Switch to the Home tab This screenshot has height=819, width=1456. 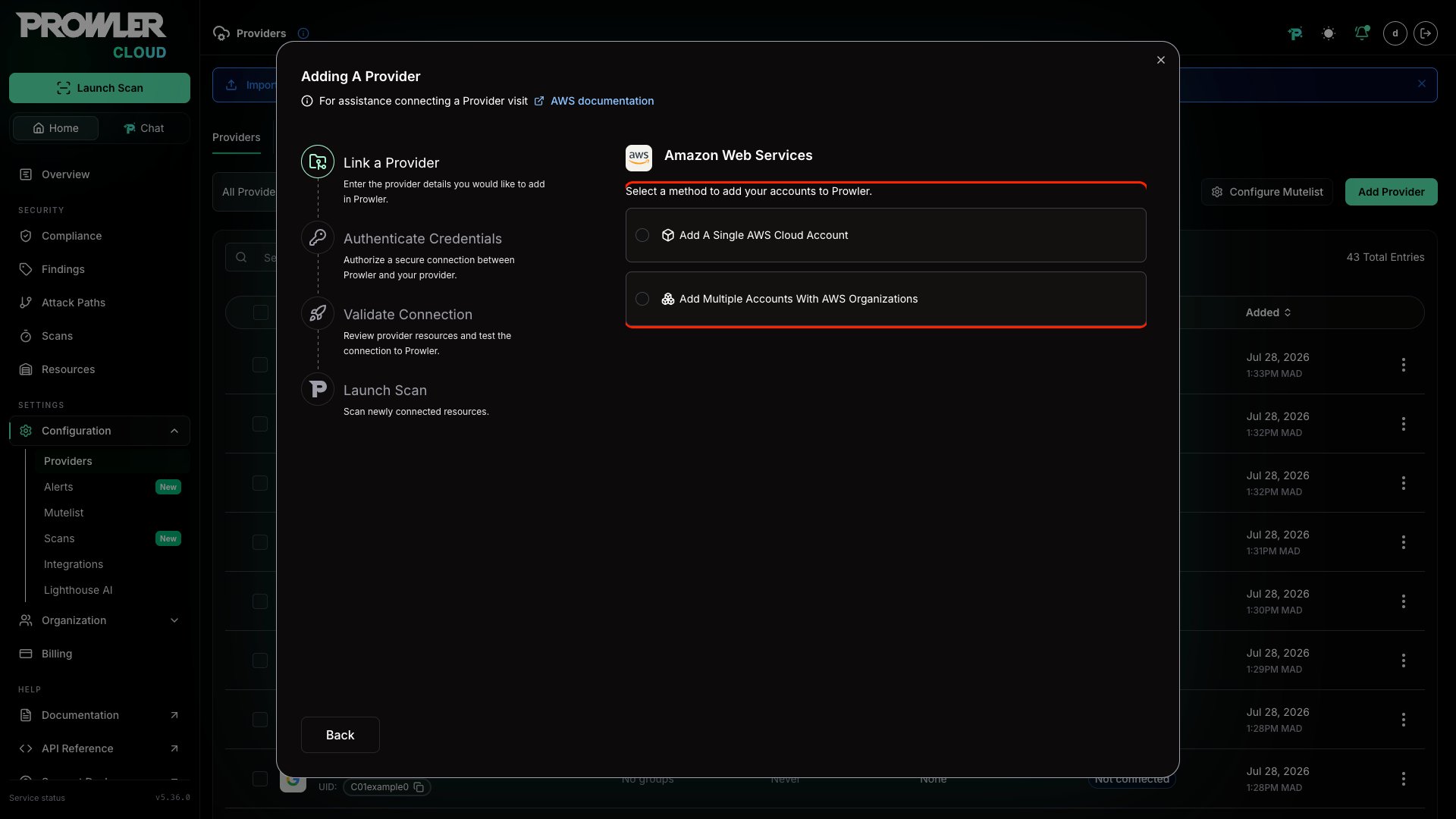coord(55,128)
